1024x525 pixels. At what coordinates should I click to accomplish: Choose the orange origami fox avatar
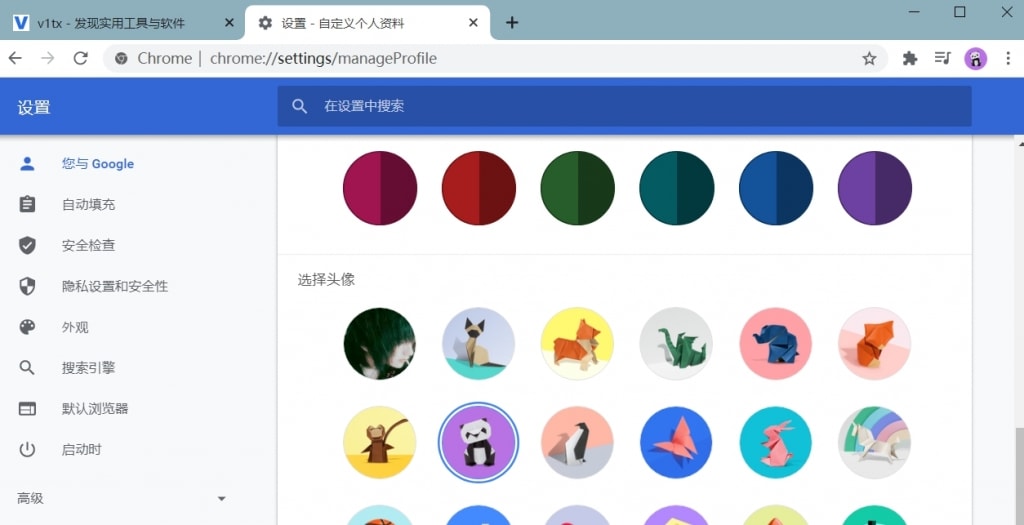[x=874, y=343]
